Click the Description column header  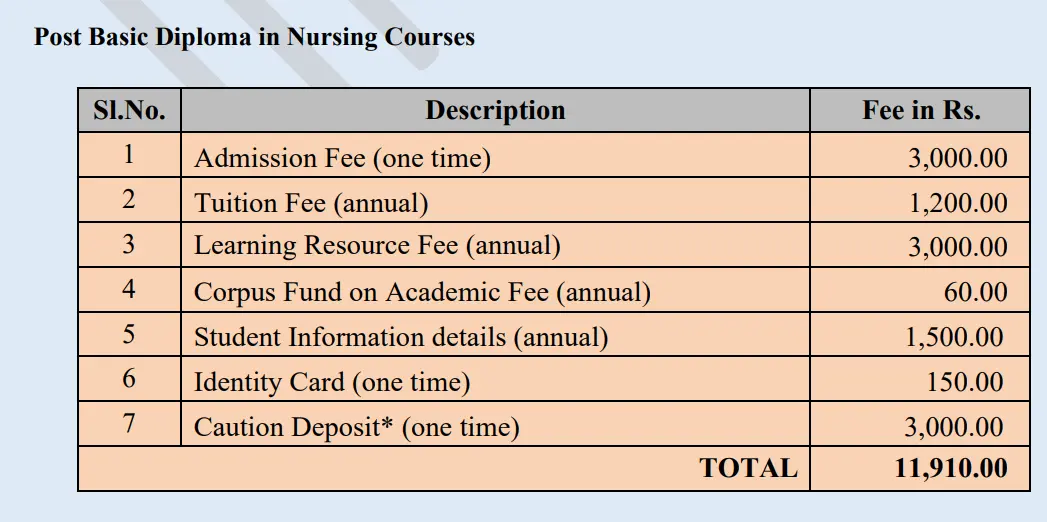tap(495, 111)
